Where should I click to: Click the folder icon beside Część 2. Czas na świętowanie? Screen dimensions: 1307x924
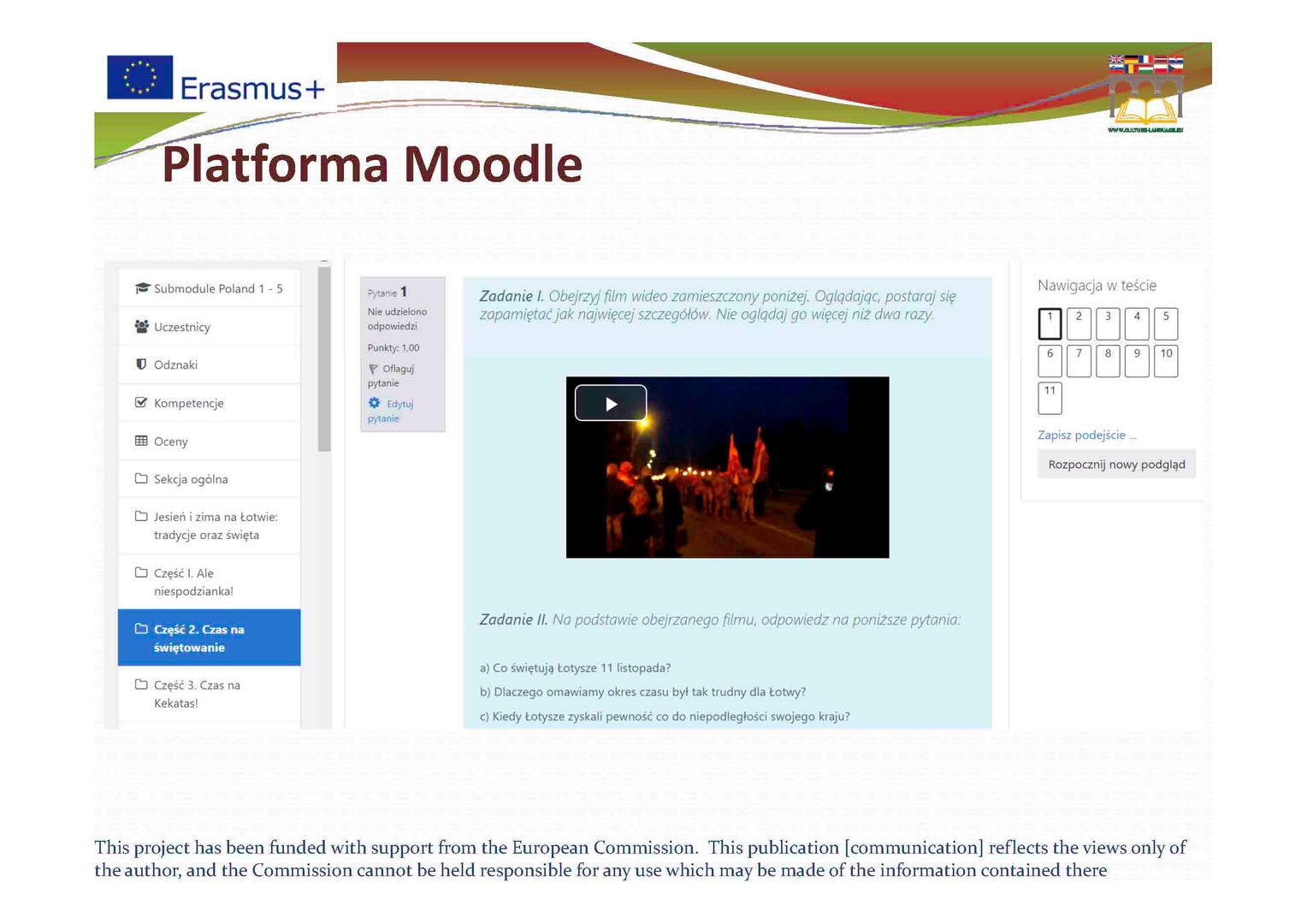(141, 629)
